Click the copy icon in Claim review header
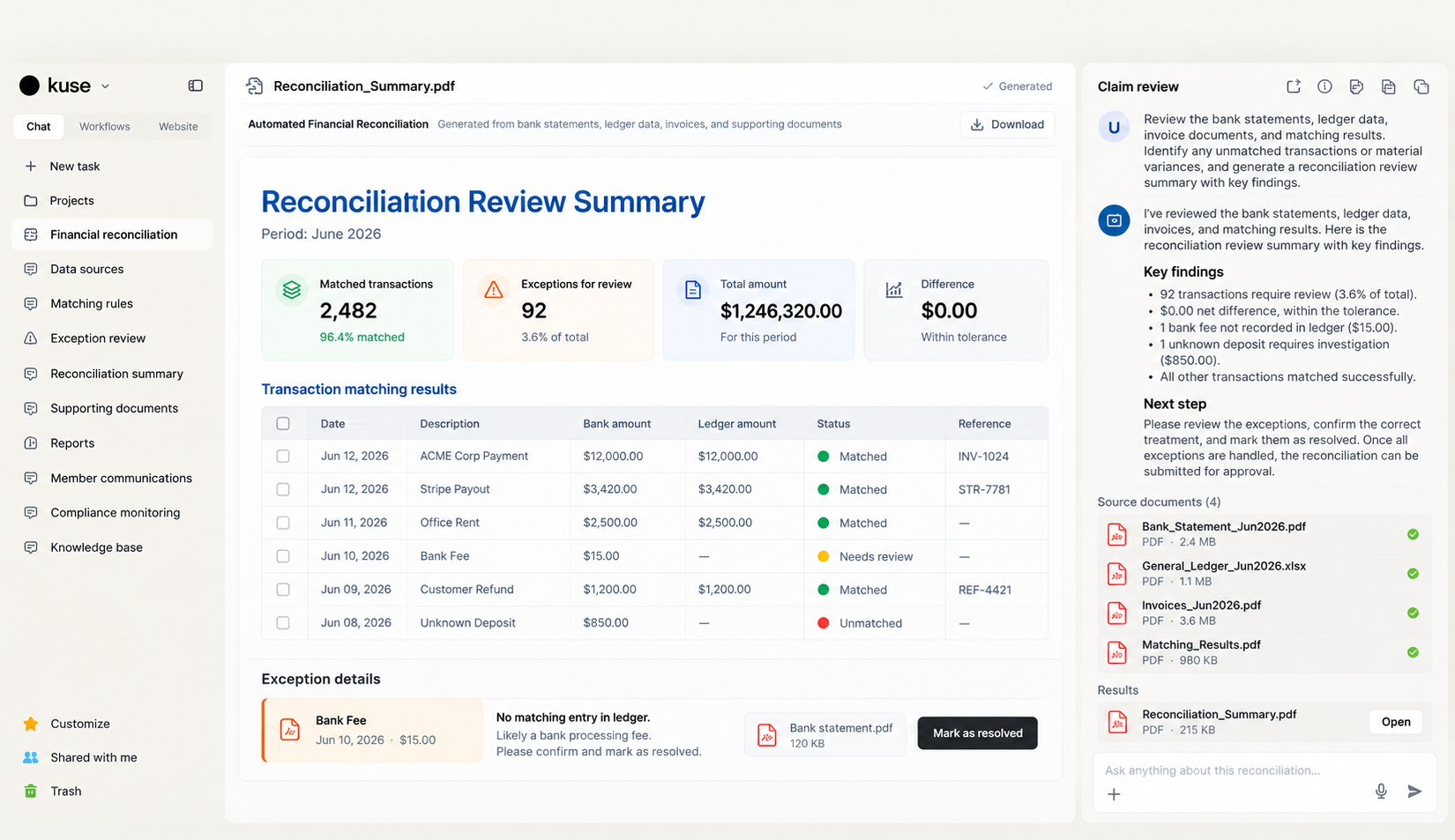The image size is (1455, 840). [x=1421, y=86]
